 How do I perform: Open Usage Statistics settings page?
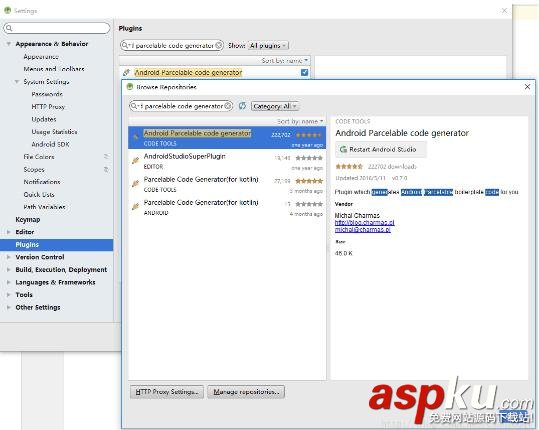pyautogui.click(x=54, y=132)
